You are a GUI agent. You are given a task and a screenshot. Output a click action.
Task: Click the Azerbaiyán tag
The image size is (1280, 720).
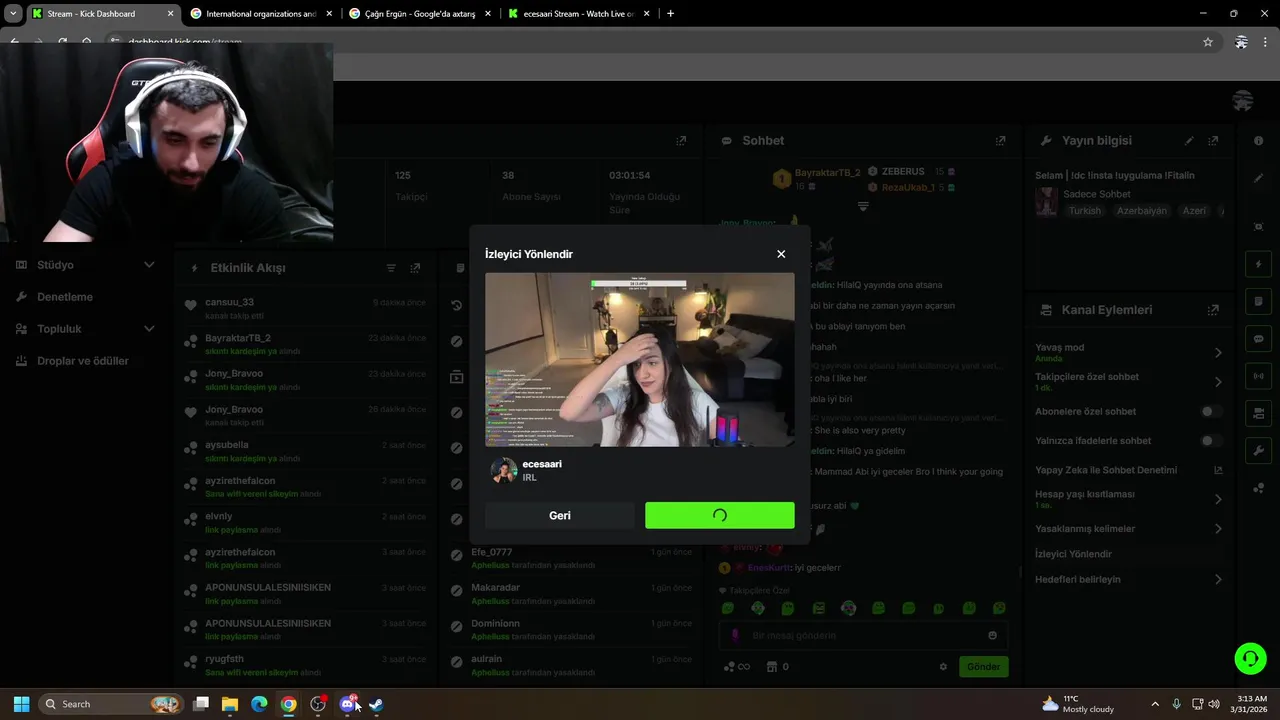(1141, 211)
